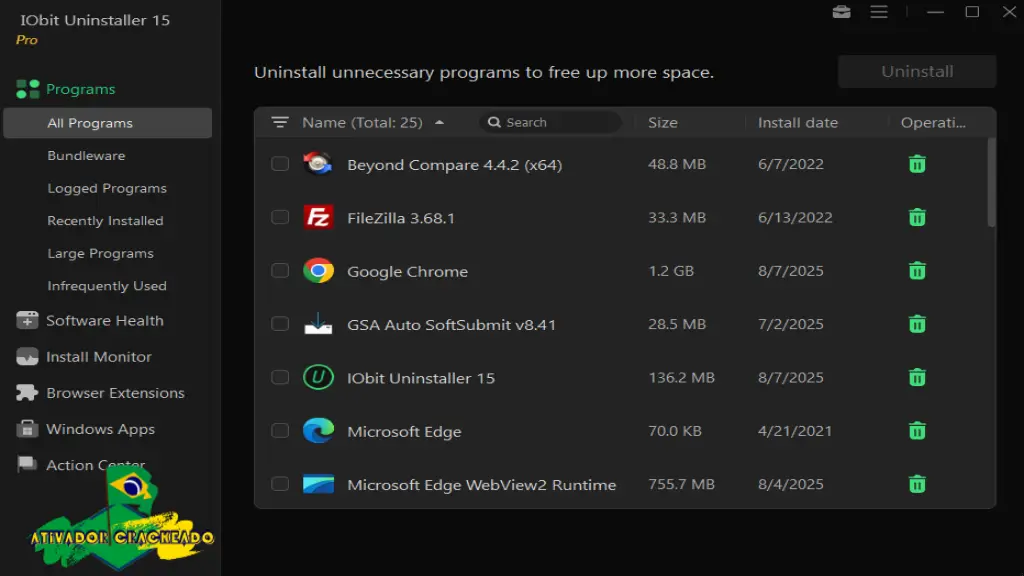Tick the Google Chrome checkbox
1024x576 pixels.
pyautogui.click(x=280, y=270)
